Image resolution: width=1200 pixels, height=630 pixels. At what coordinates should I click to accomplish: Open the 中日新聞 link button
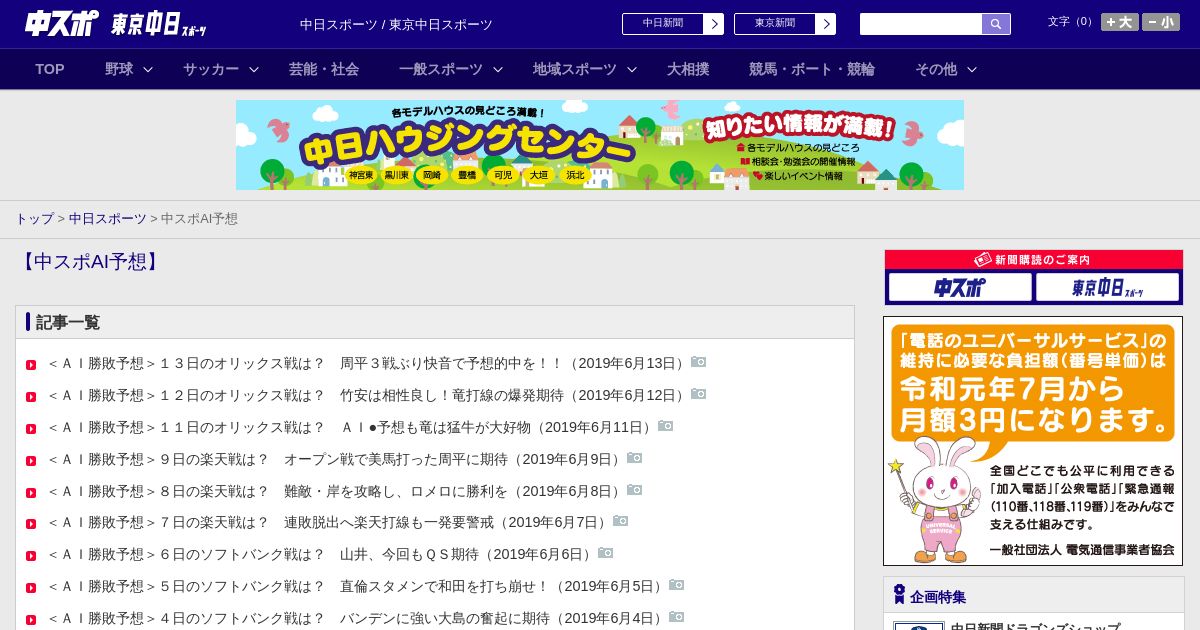(x=673, y=24)
